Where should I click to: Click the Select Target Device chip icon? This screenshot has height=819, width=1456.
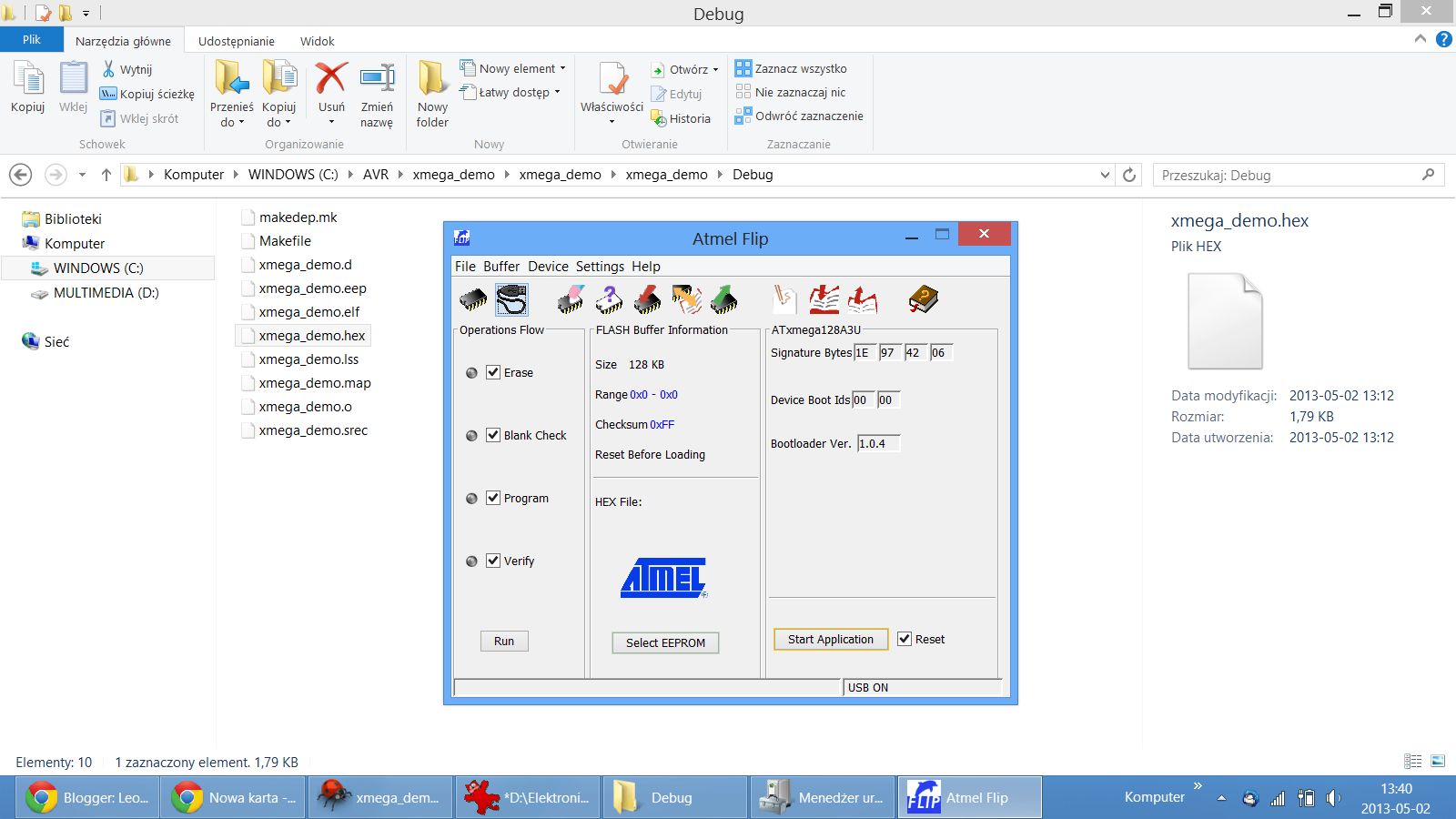473,299
